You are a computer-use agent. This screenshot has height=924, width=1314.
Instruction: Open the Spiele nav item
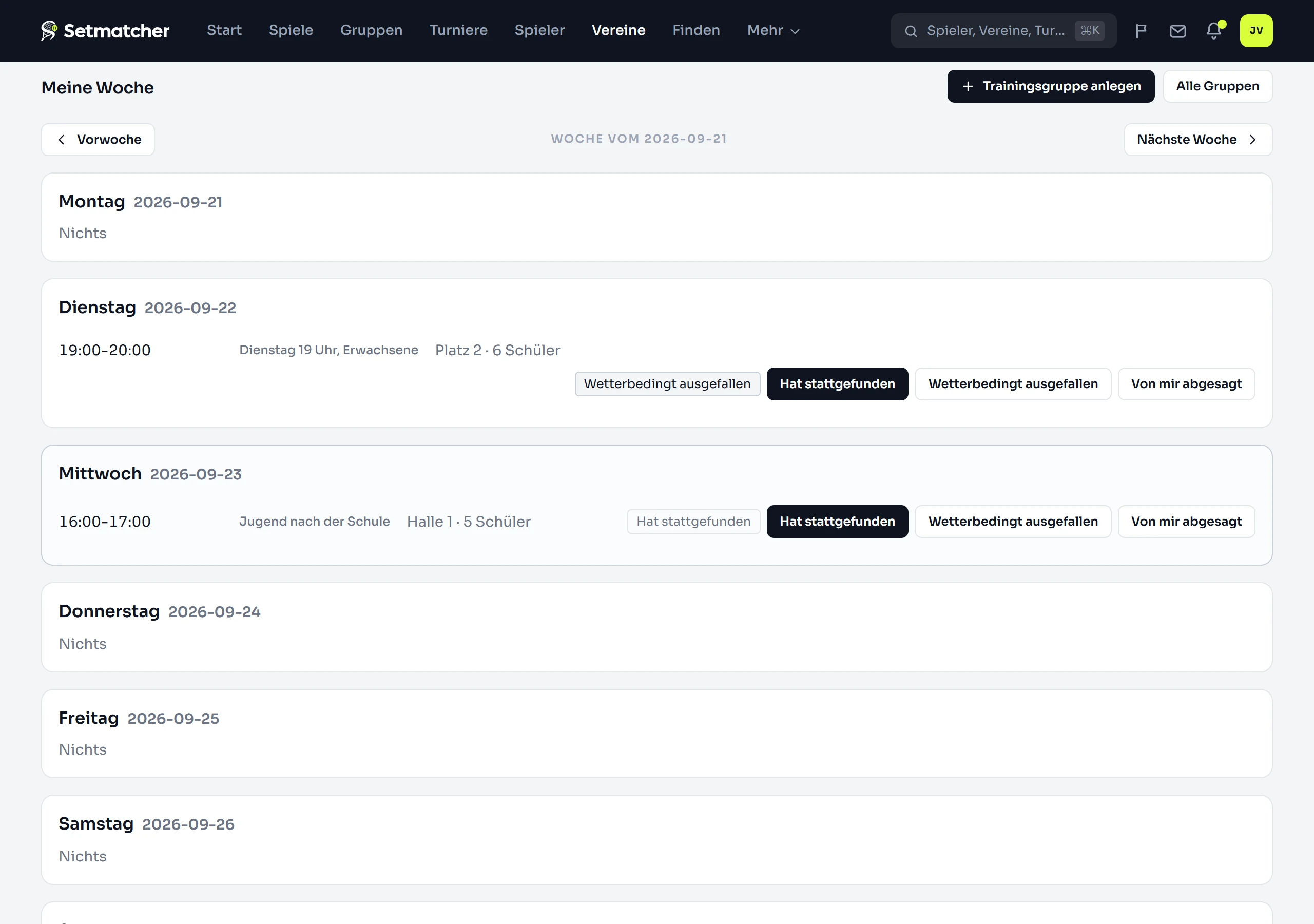click(x=291, y=30)
